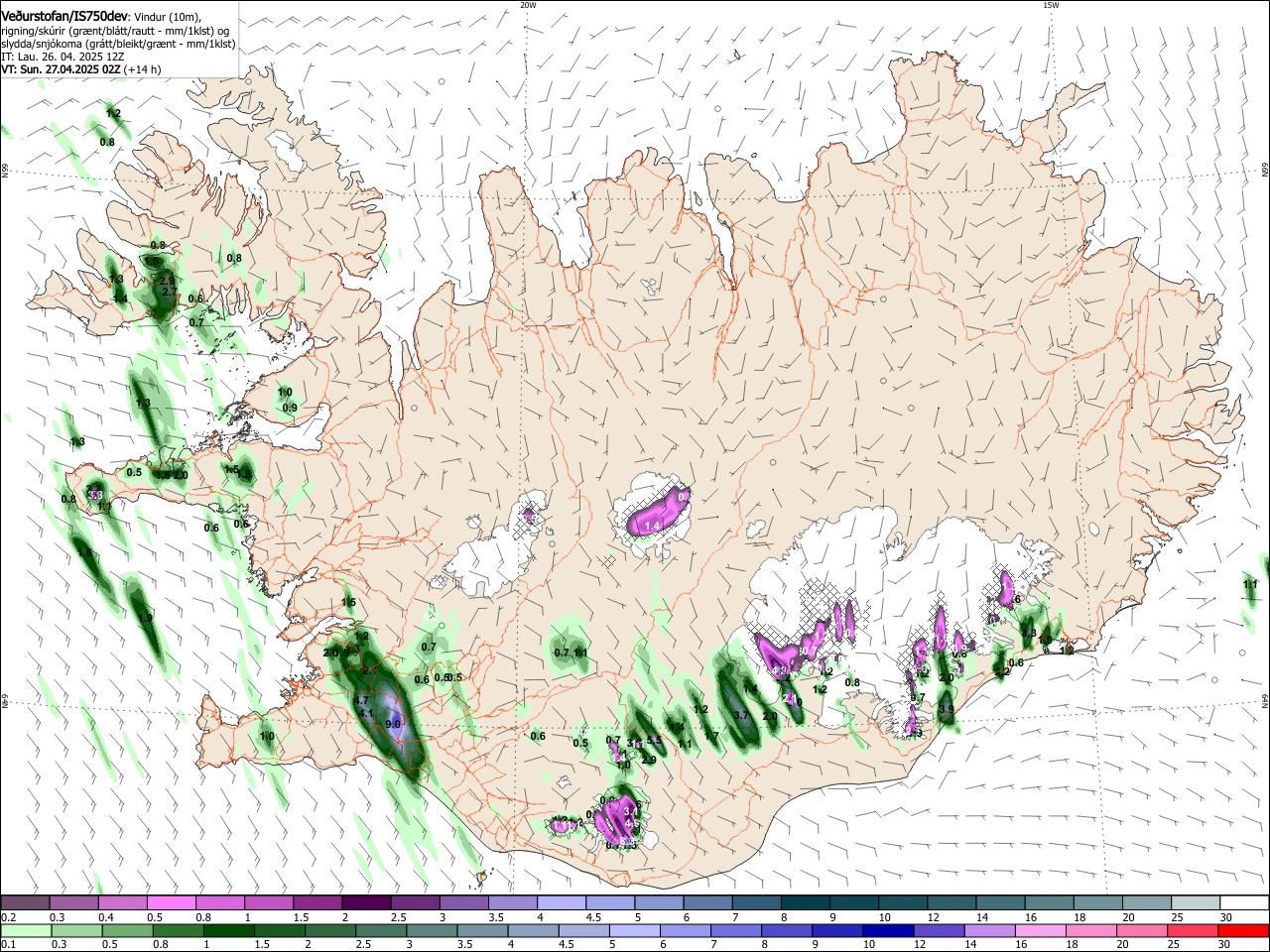This screenshot has height=952, width=1270.
Task: Select the light pink lower swatch starting at 16
Action: [x=1040, y=930]
